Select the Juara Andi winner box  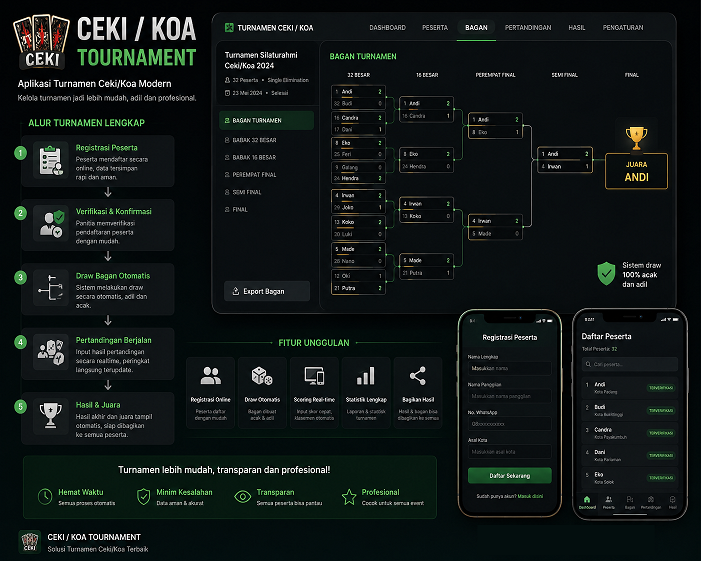(636, 172)
